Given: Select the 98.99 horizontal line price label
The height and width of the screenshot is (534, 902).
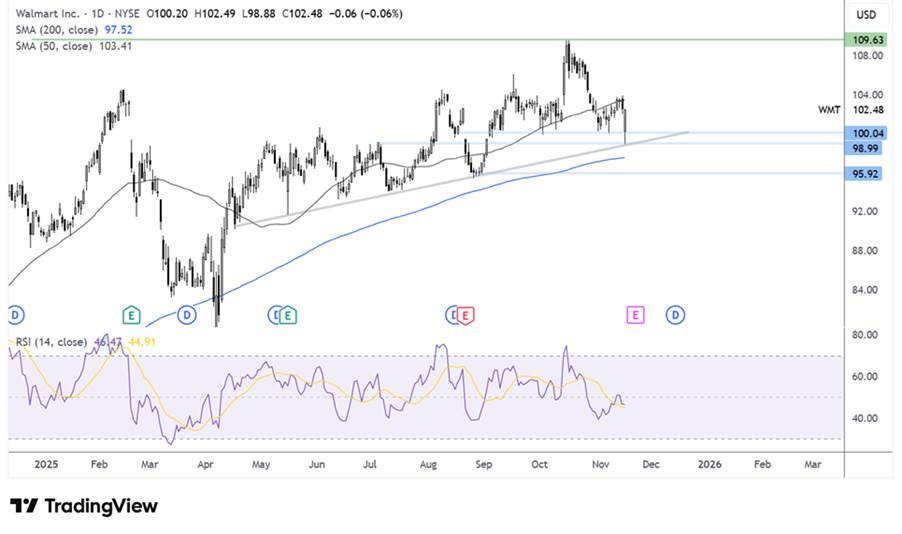Looking at the screenshot, I should tap(865, 148).
